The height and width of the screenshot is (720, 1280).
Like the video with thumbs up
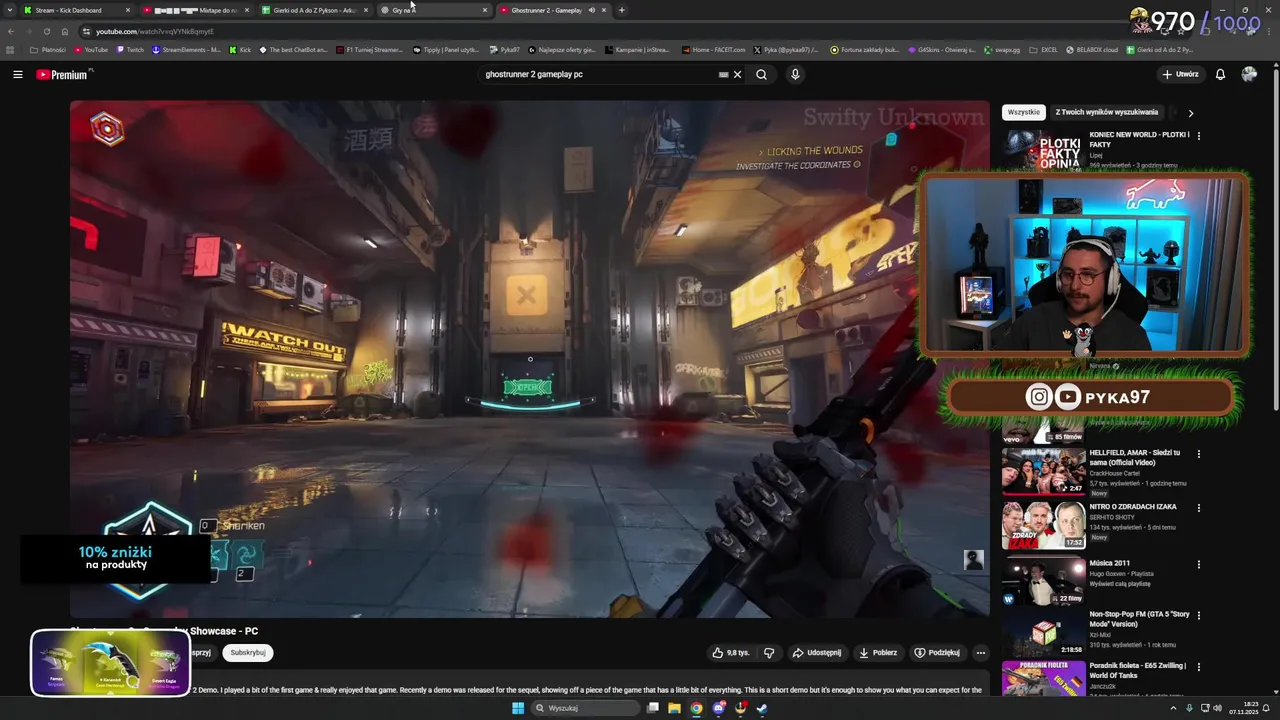pyautogui.click(x=731, y=652)
